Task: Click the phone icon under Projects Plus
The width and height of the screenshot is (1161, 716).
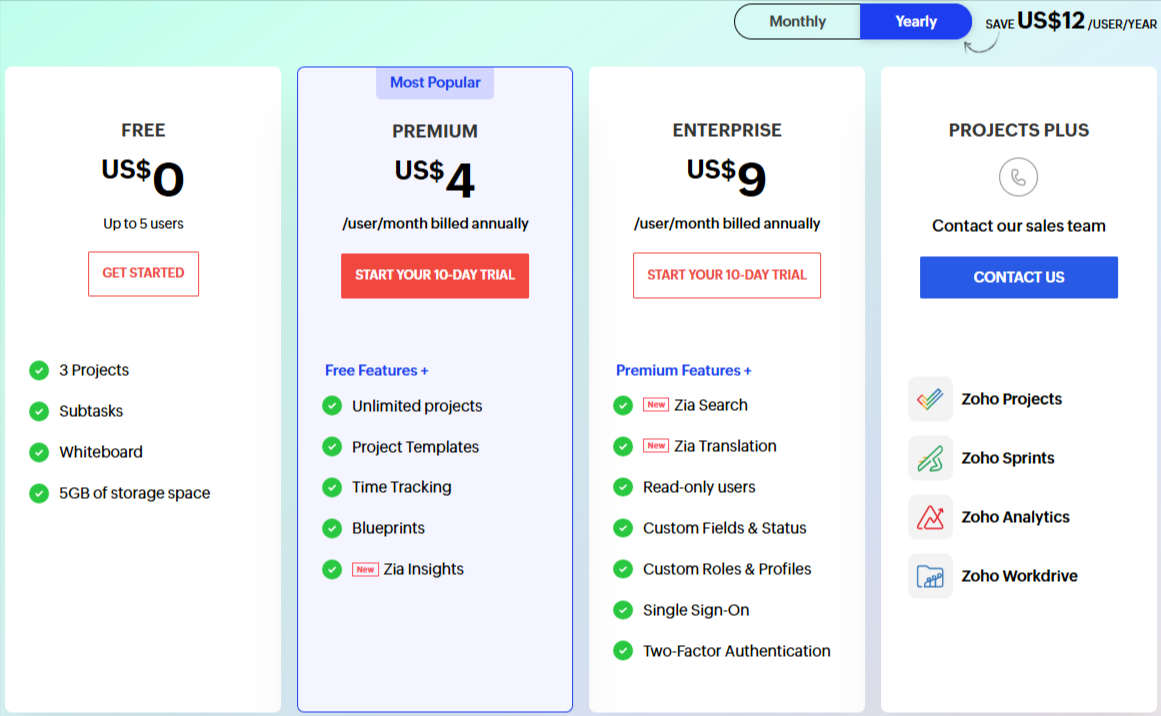Action: coord(1018,177)
